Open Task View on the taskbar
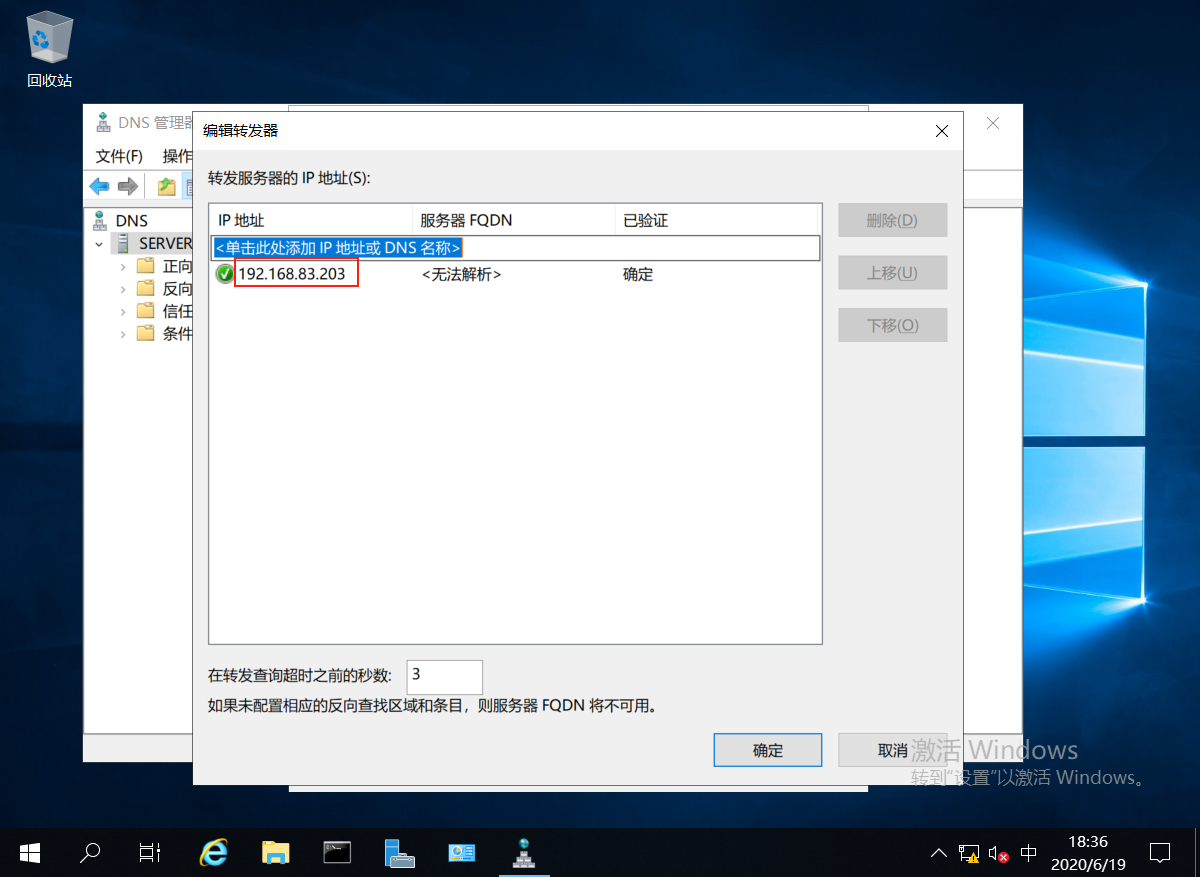The image size is (1200, 877). coord(150,852)
